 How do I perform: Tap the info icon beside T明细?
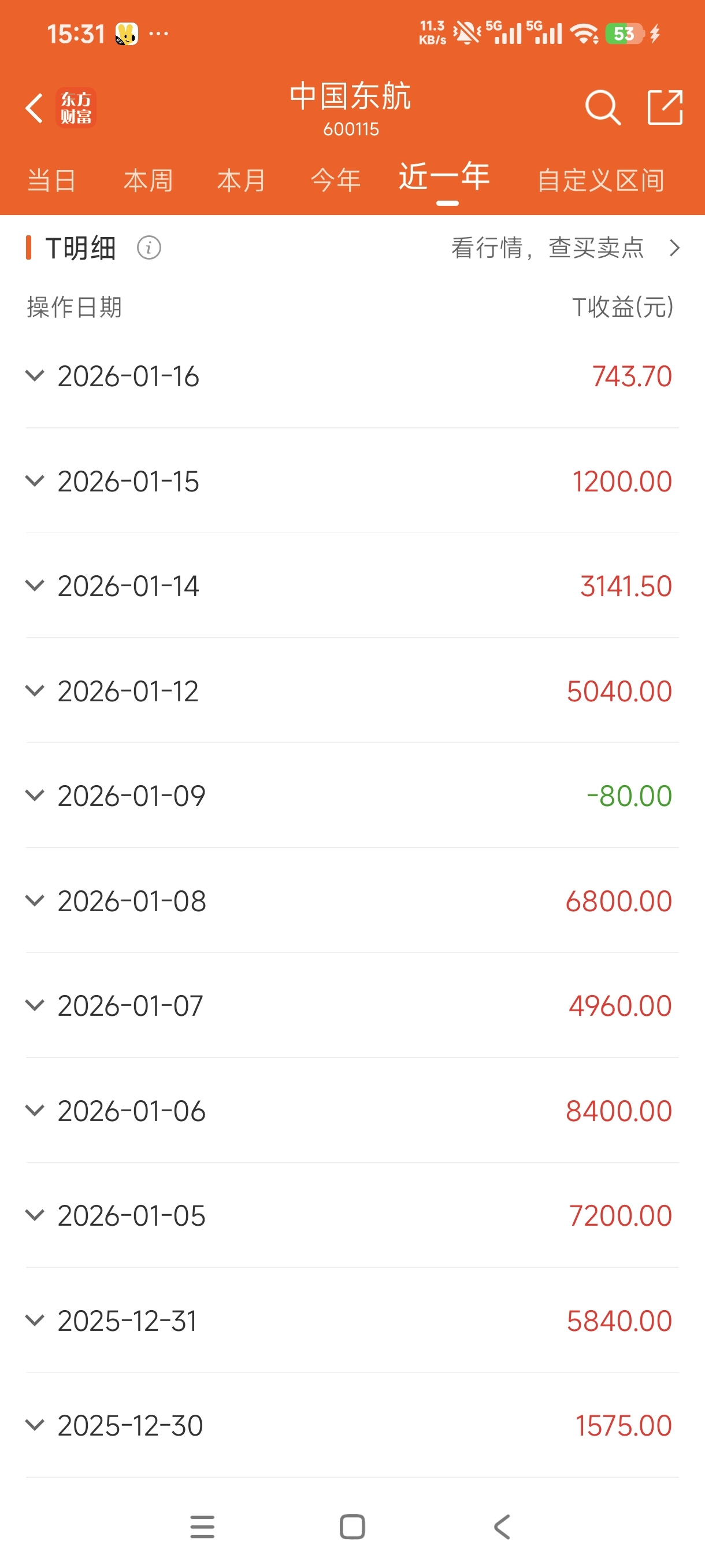(149, 247)
